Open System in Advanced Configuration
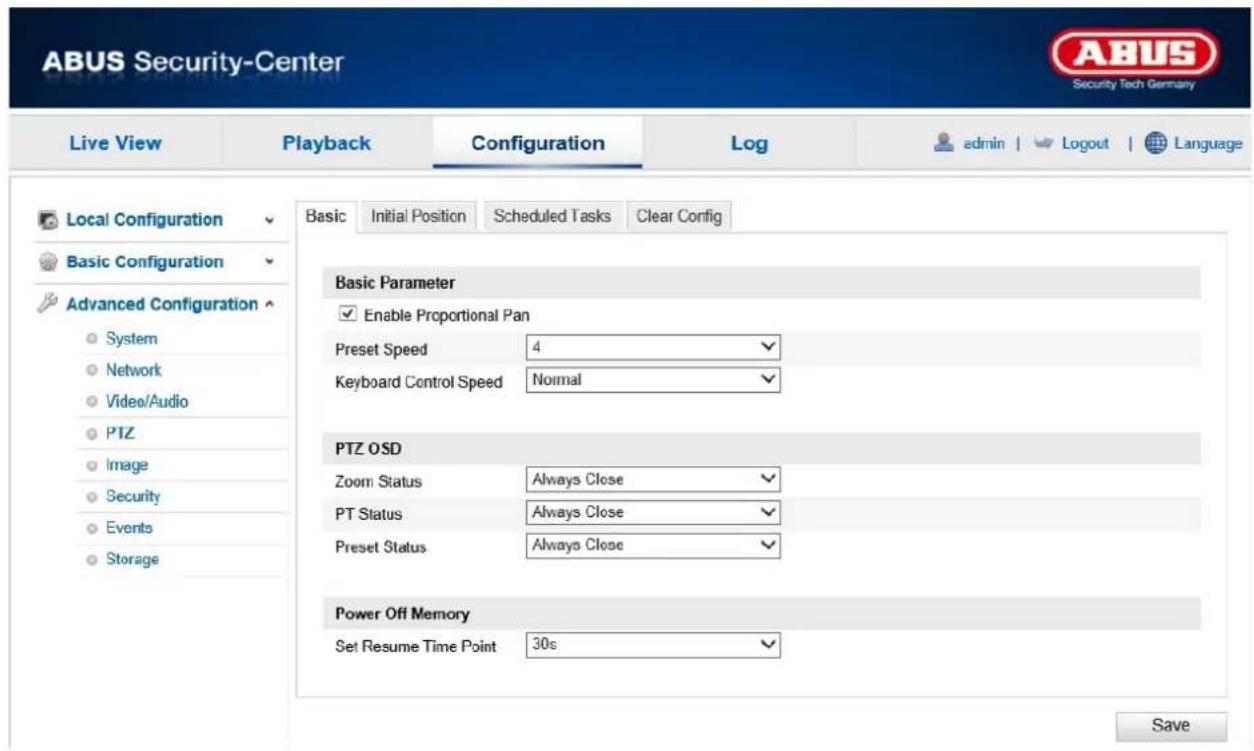 pyautogui.click(x=131, y=338)
